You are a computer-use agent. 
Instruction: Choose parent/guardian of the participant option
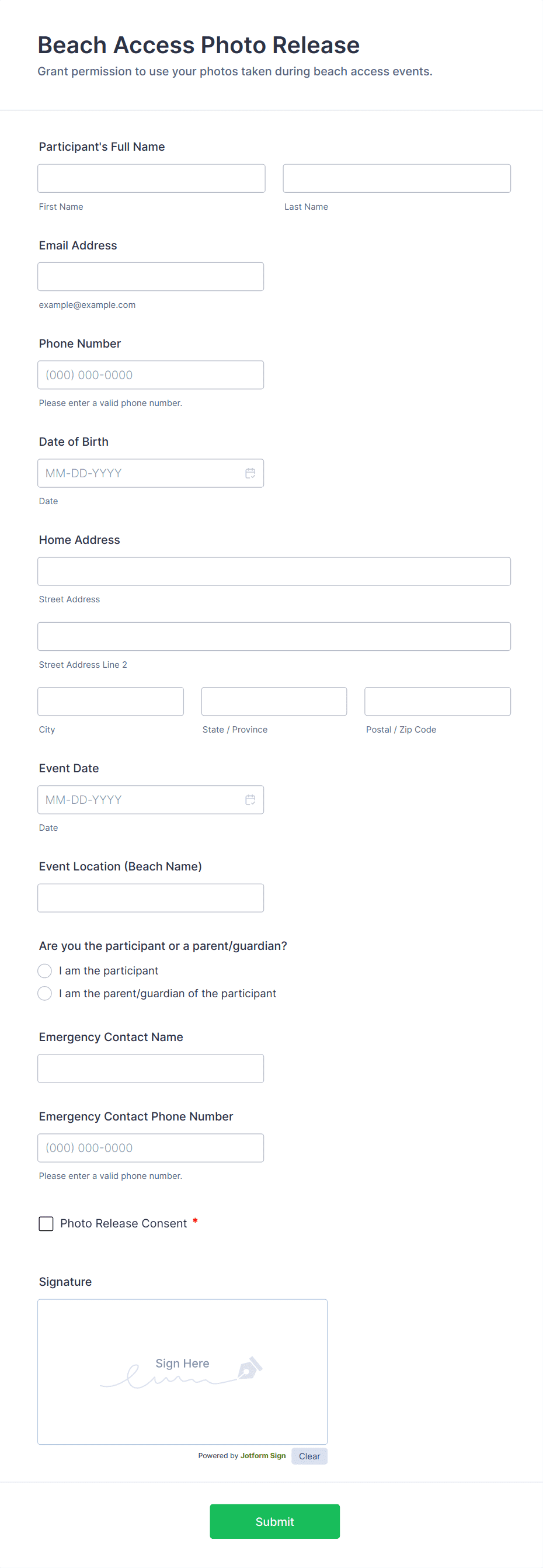click(45, 993)
